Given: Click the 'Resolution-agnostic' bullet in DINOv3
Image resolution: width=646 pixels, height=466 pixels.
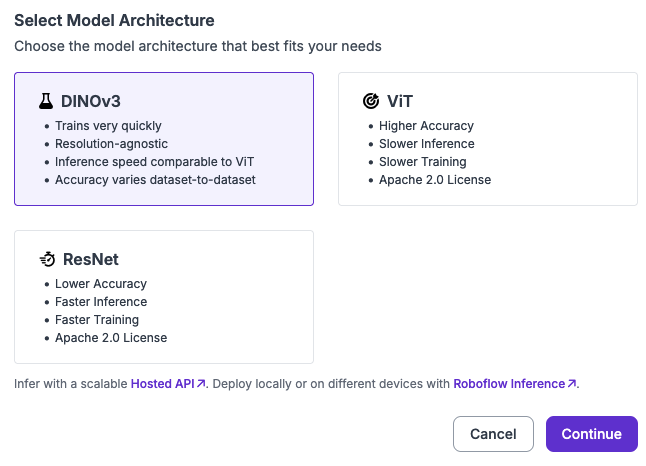Looking at the screenshot, I should (x=111, y=144).
